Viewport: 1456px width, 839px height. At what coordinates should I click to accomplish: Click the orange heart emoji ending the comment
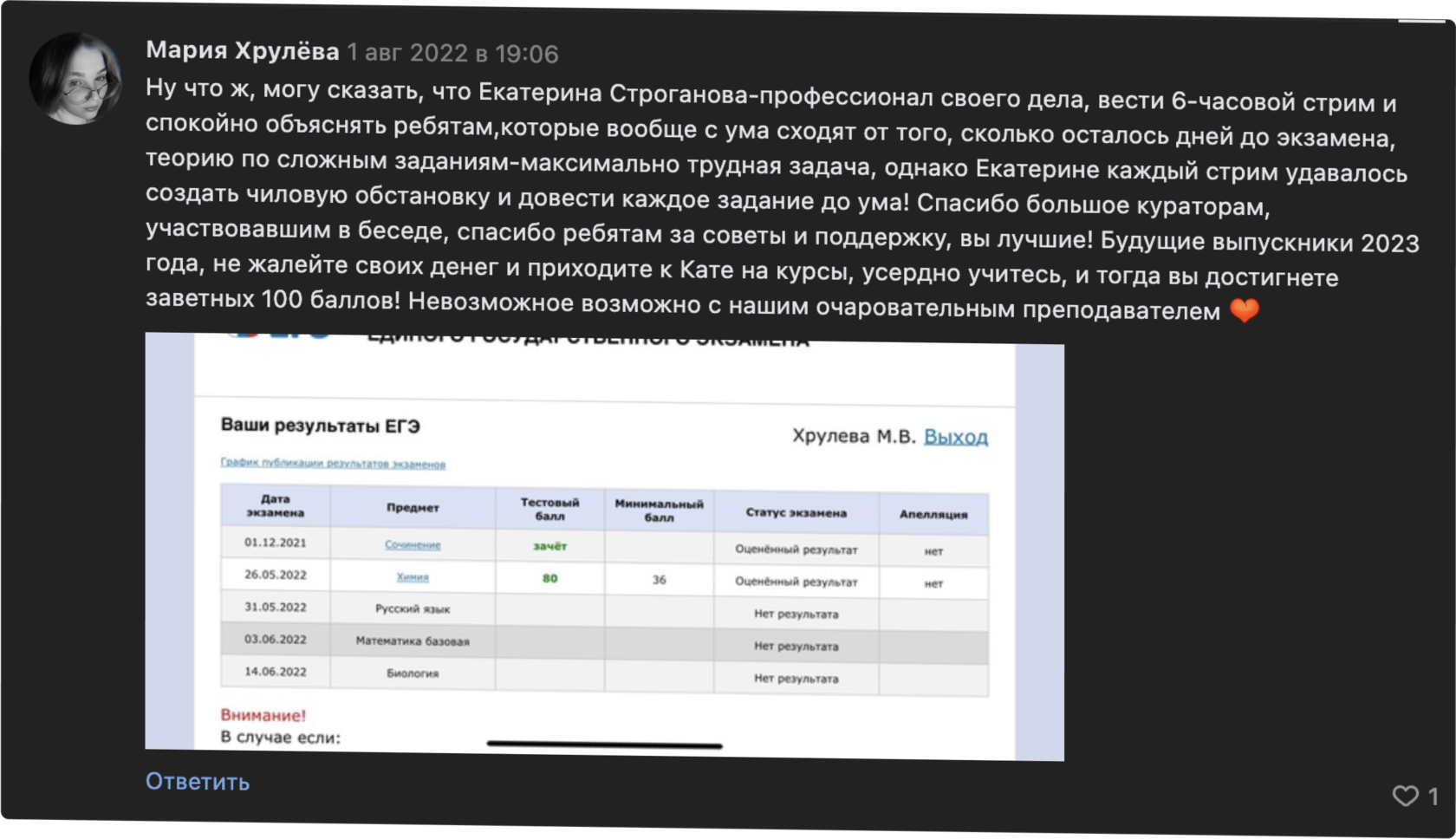pos(1245,310)
